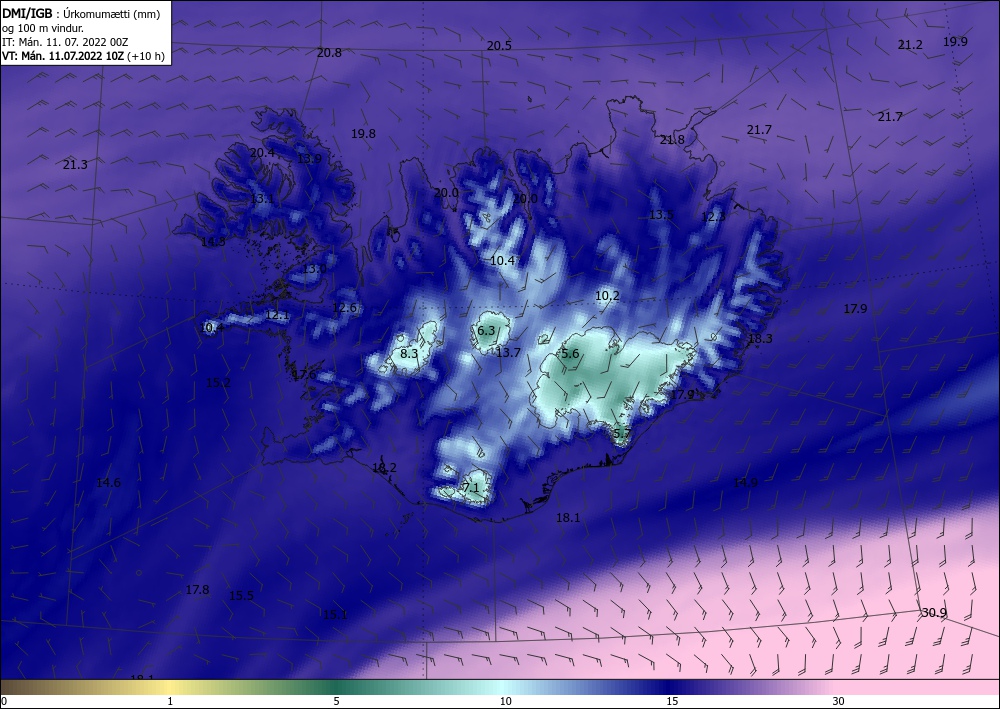The height and width of the screenshot is (709, 1000).
Task: Click the value 21.8 on the map
Action: tap(672, 140)
